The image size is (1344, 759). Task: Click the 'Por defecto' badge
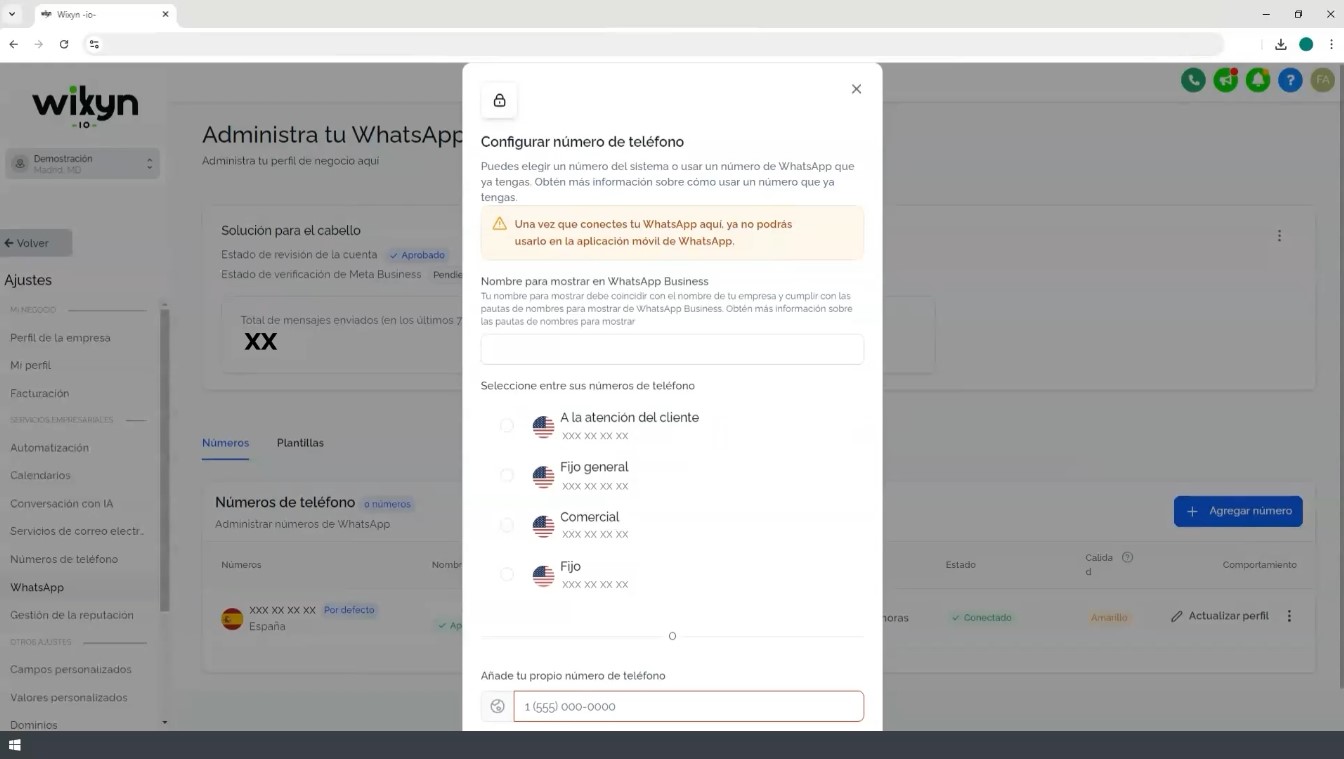point(349,610)
